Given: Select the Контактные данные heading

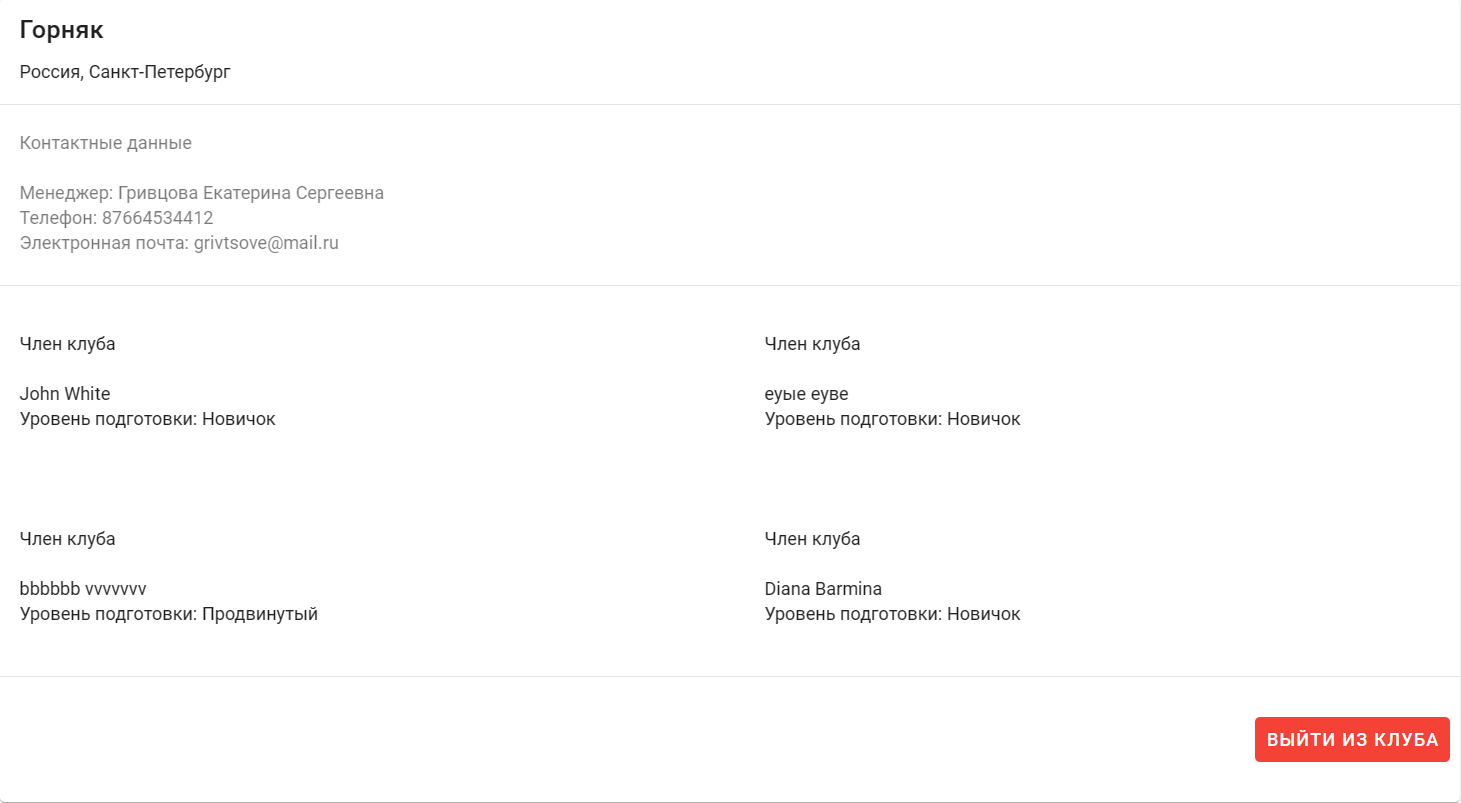Looking at the screenshot, I should (x=105, y=143).
